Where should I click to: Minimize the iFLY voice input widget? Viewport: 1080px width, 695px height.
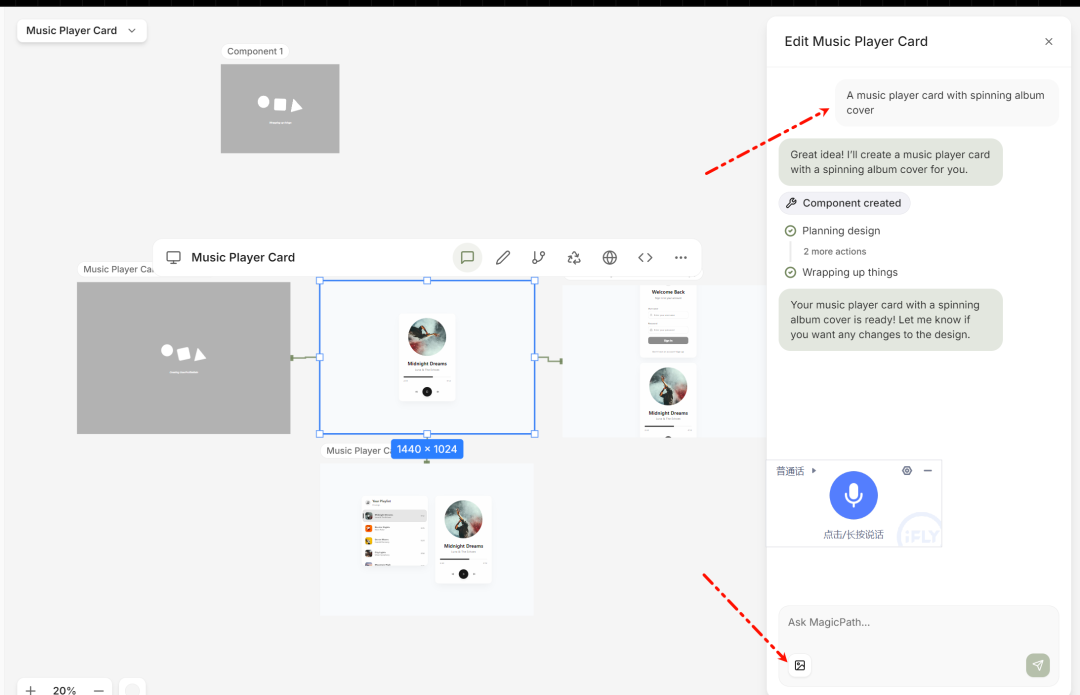point(928,470)
